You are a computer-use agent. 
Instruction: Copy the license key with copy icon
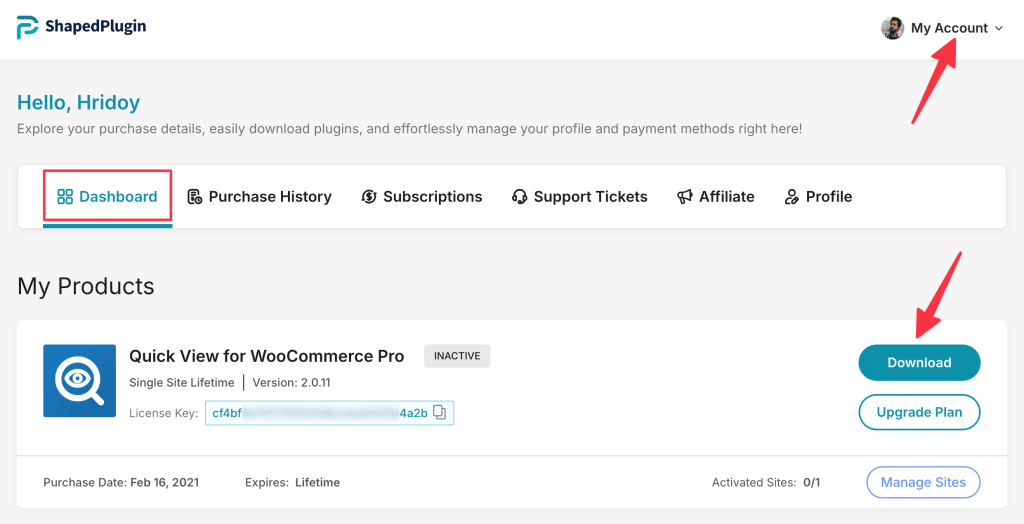coord(440,413)
